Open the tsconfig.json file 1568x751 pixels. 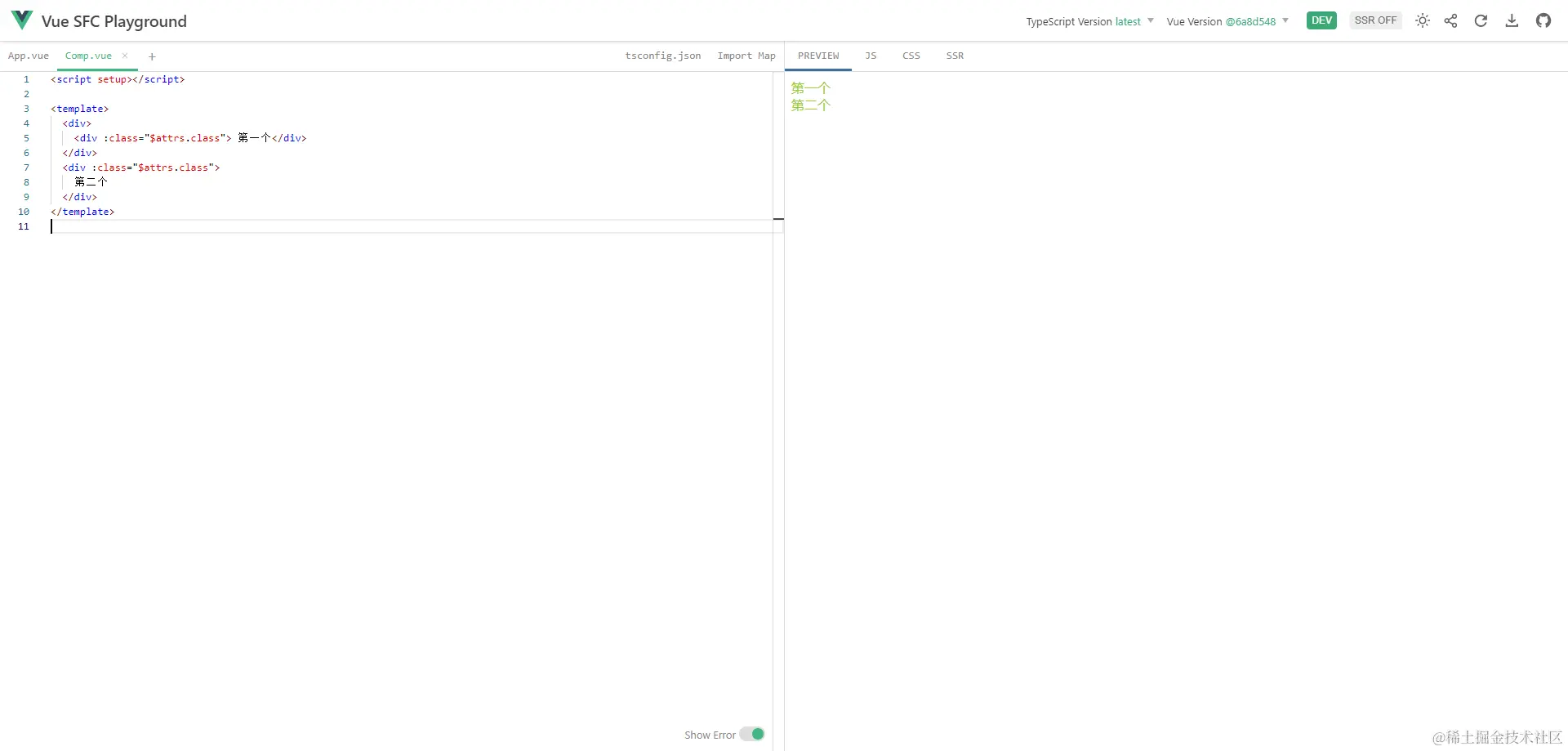663,56
